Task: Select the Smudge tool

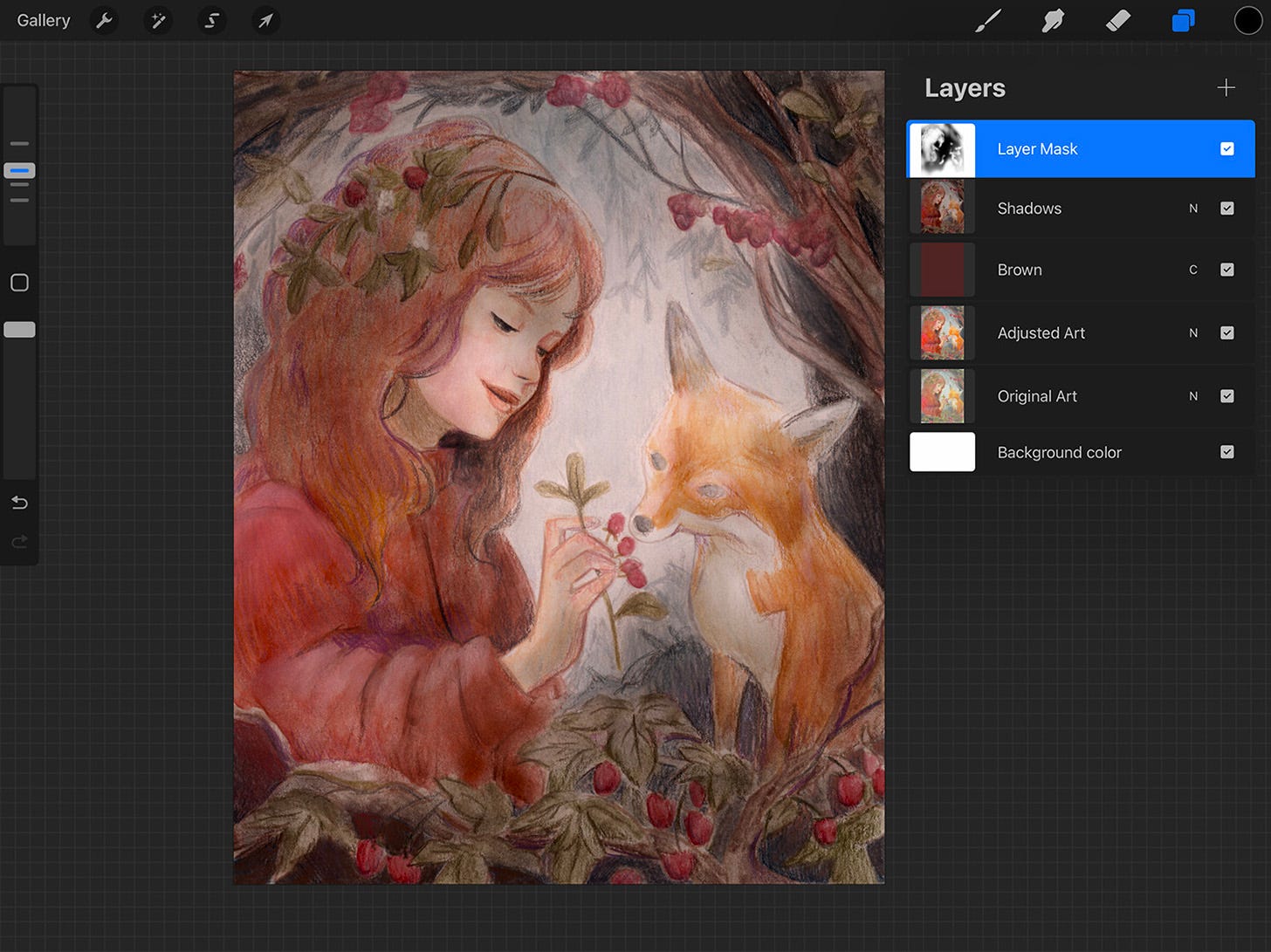Action: point(1053,20)
